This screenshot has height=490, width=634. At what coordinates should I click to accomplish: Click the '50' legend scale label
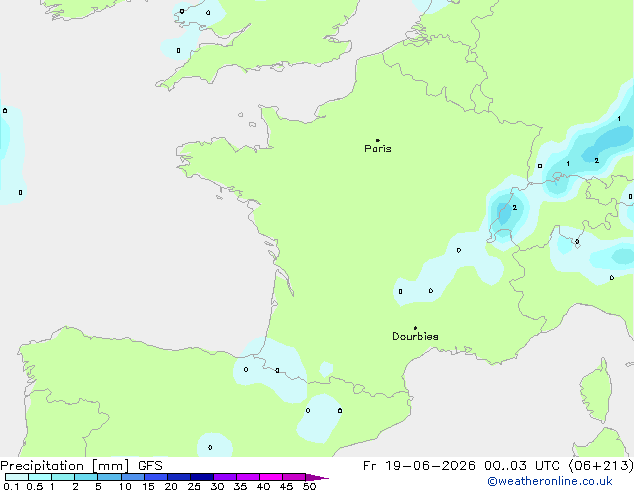pyautogui.click(x=309, y=486)
